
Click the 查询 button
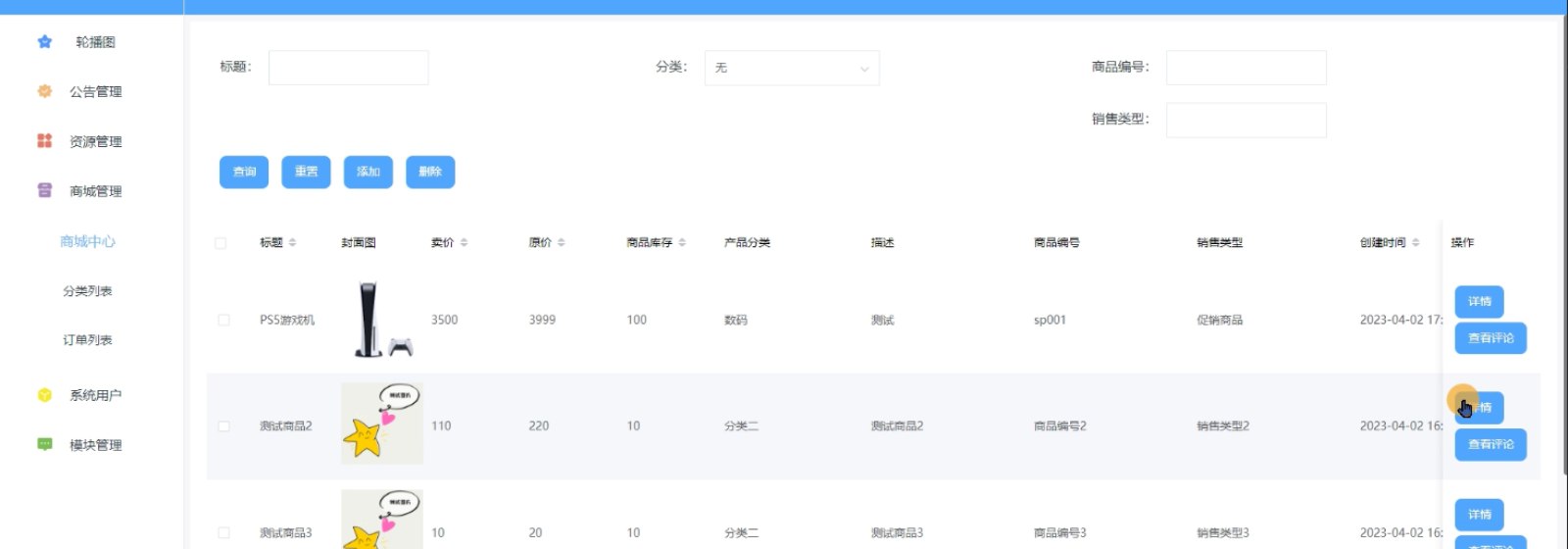click(x=244, y=172)
